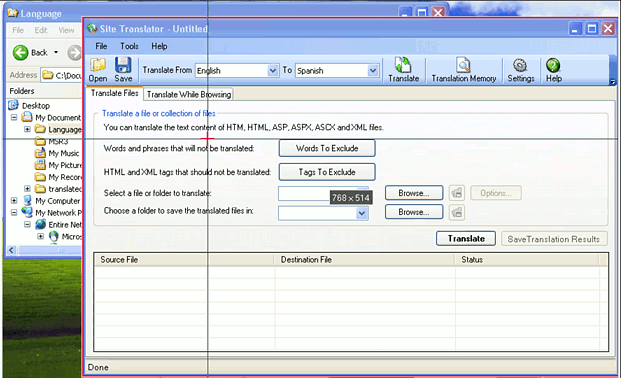Open the Translate From language dropdown
621x378 pixels.
tap(272, 71)
